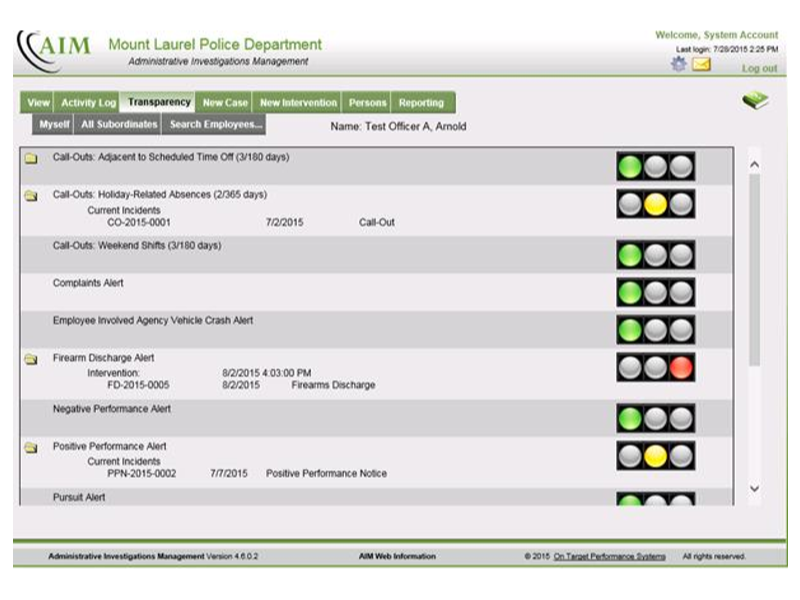The height and width of the screenshot is (600, 800).
Task: Open the mail envelope icon
Action: tap(701, 64)
